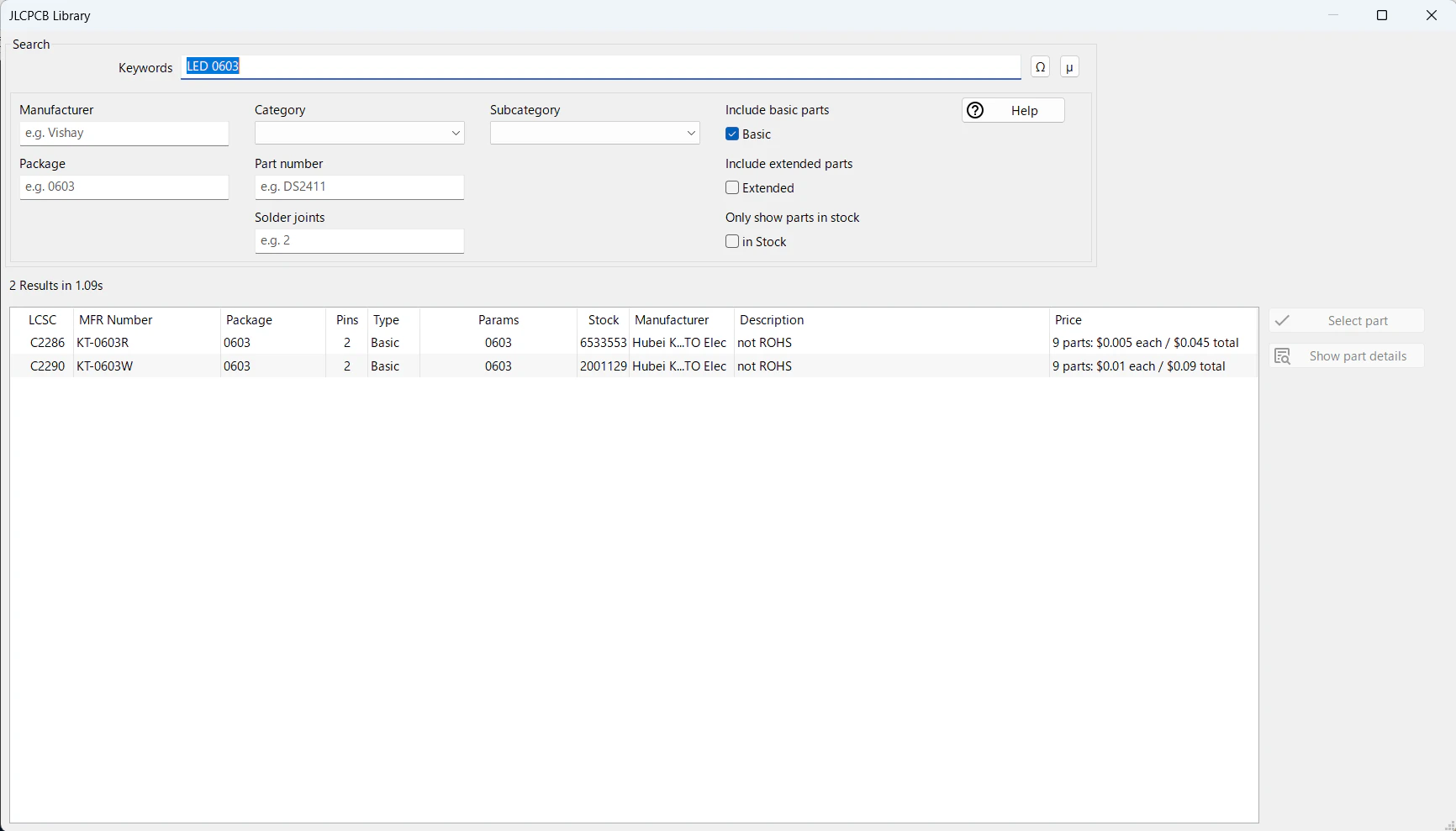Image resolution: width=1456 pixels, height=831 pixels.
Task: Uncheck the Basic parts checkbox
Action: point(732,134)
